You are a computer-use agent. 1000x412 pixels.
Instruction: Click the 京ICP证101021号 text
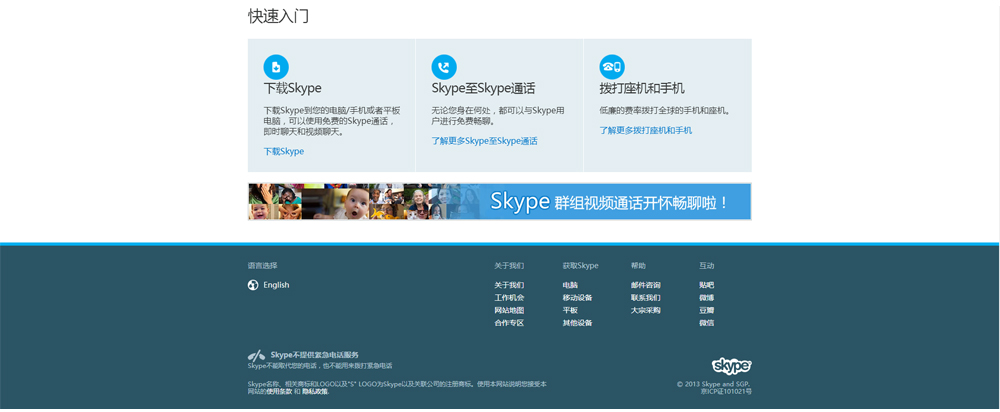tap(726, 392)
